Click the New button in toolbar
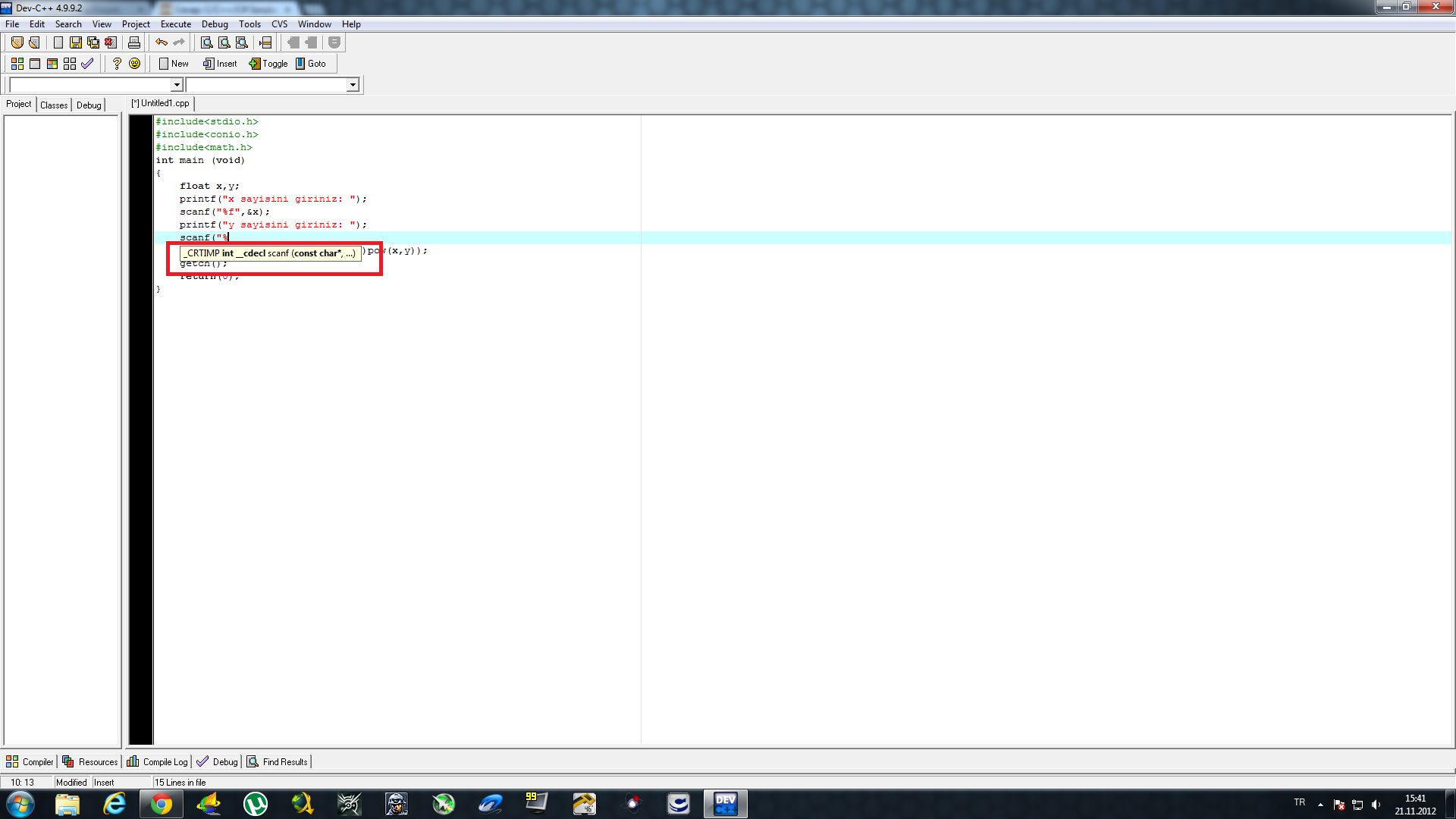 pos(174,64)
